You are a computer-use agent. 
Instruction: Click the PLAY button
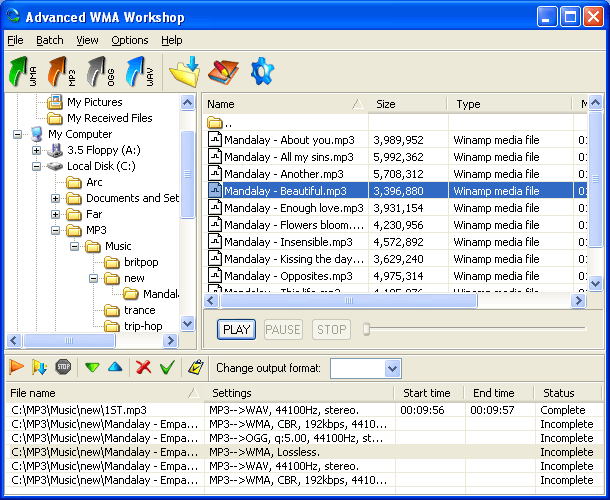pyautogui.click(x=237, y=330)
